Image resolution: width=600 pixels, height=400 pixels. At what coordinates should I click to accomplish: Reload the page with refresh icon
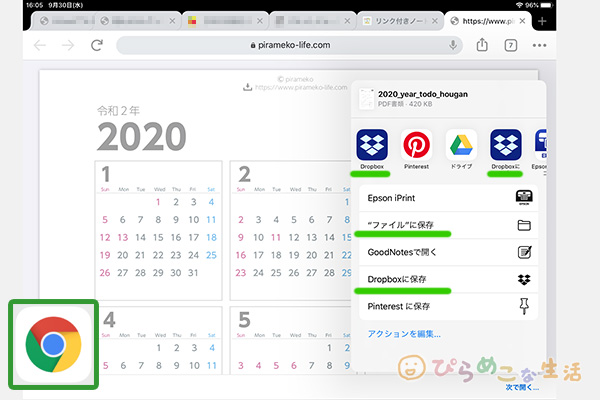pos(97,45)
